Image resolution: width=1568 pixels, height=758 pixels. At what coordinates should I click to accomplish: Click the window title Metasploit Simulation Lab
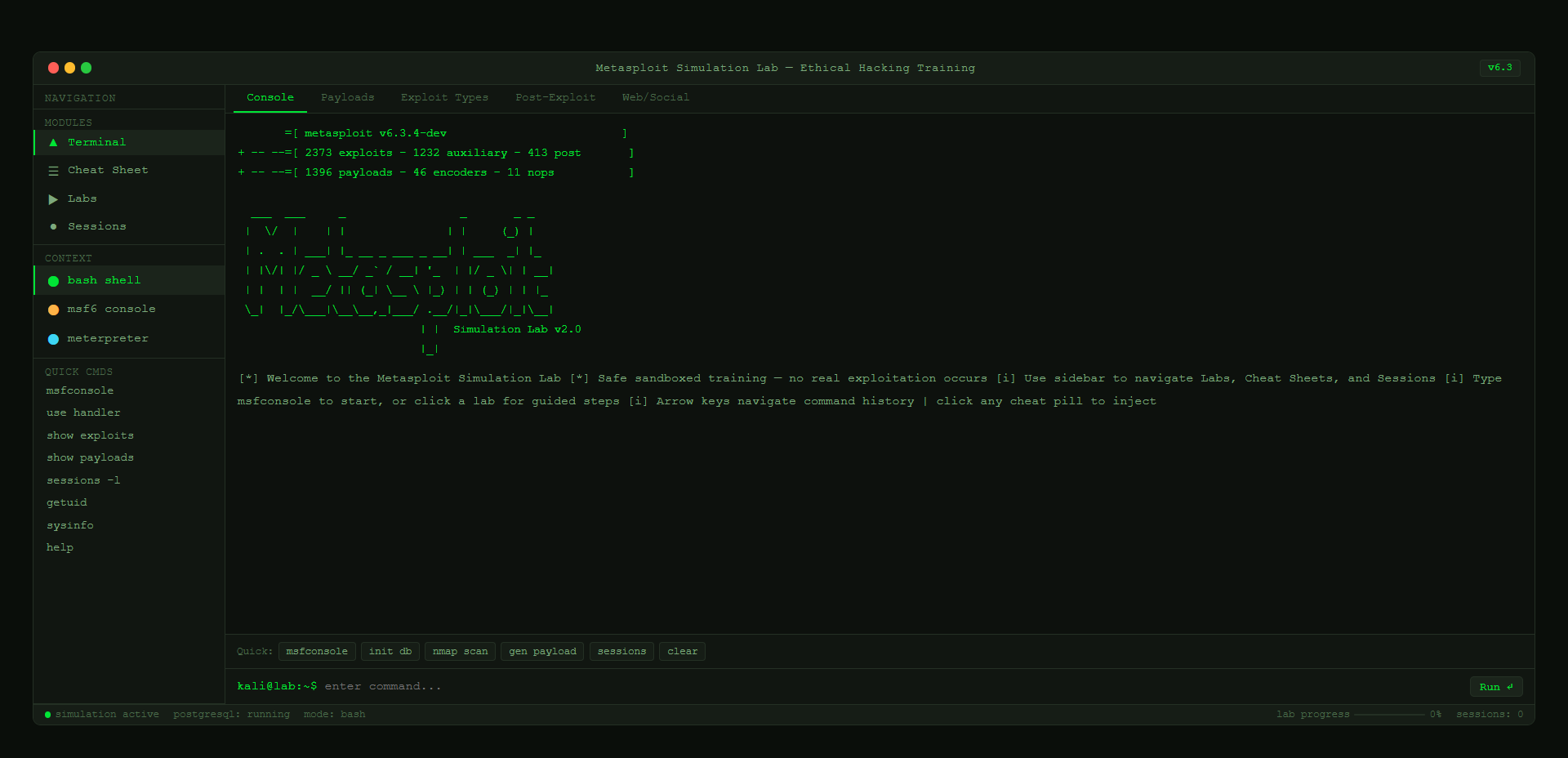point(785,68)
